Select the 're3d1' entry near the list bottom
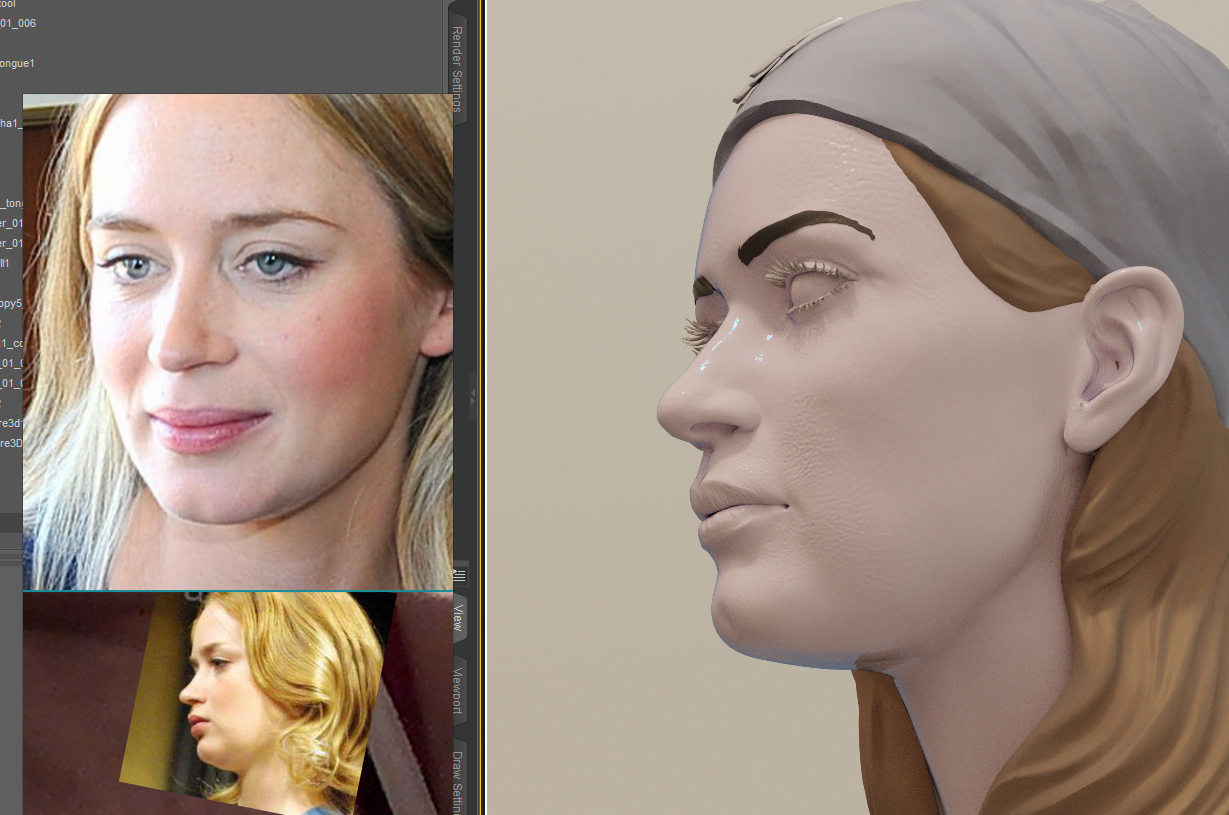This screenshot has width=1229, height=815. tap(12, 423)
